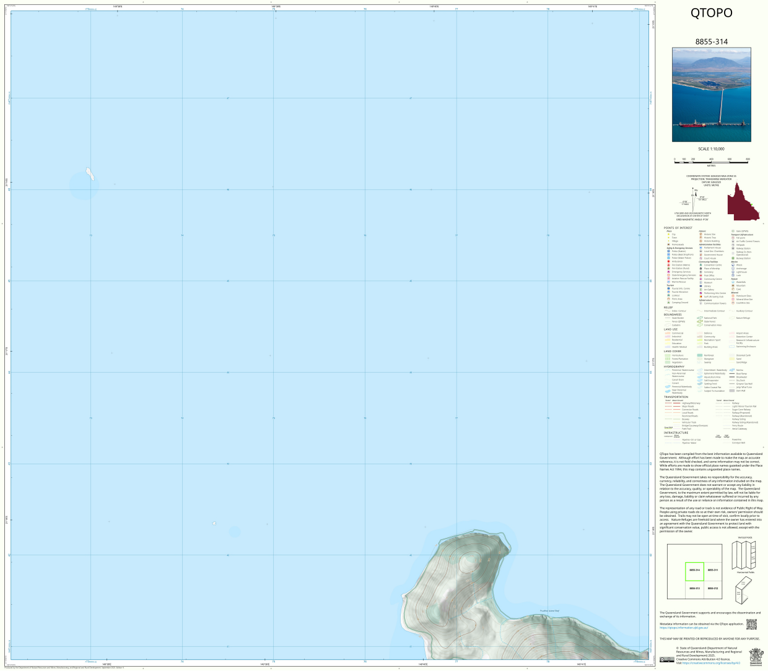
Task: Click the Wharf symbol in the legend
Action: click(733, 265)
